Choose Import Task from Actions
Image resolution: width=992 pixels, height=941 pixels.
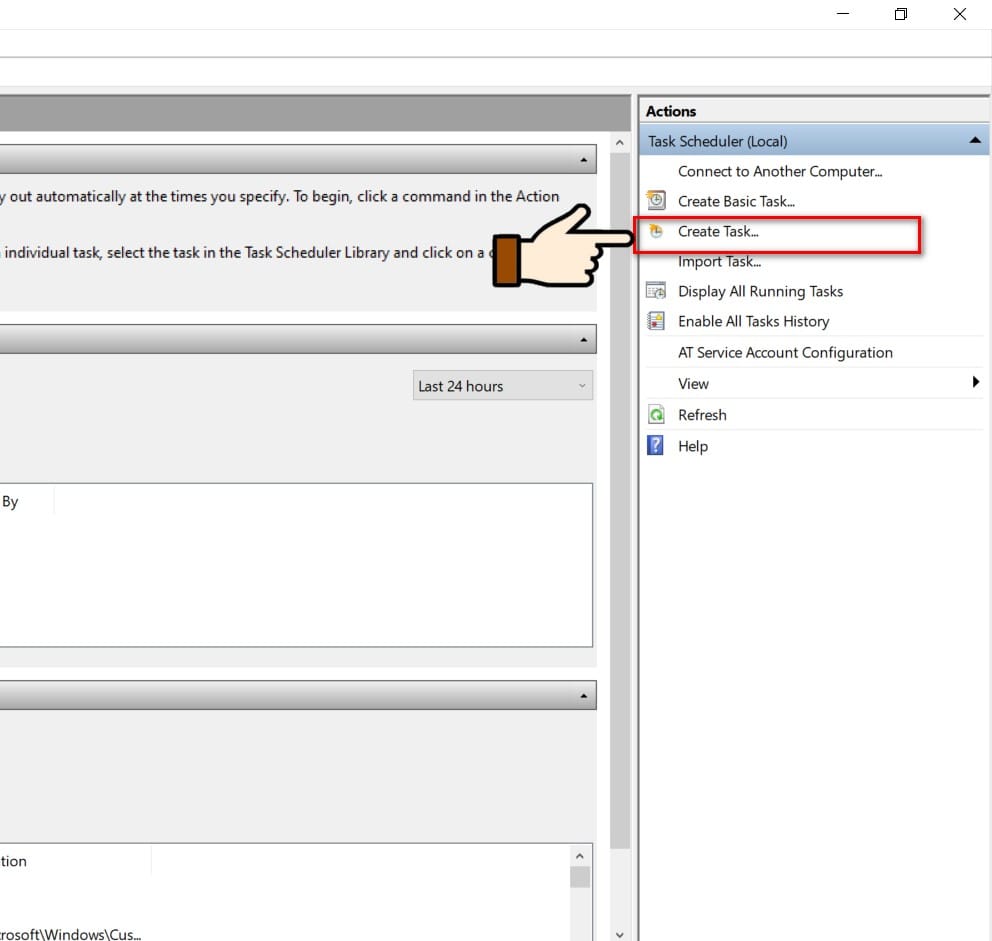click(x=719, y=261)
